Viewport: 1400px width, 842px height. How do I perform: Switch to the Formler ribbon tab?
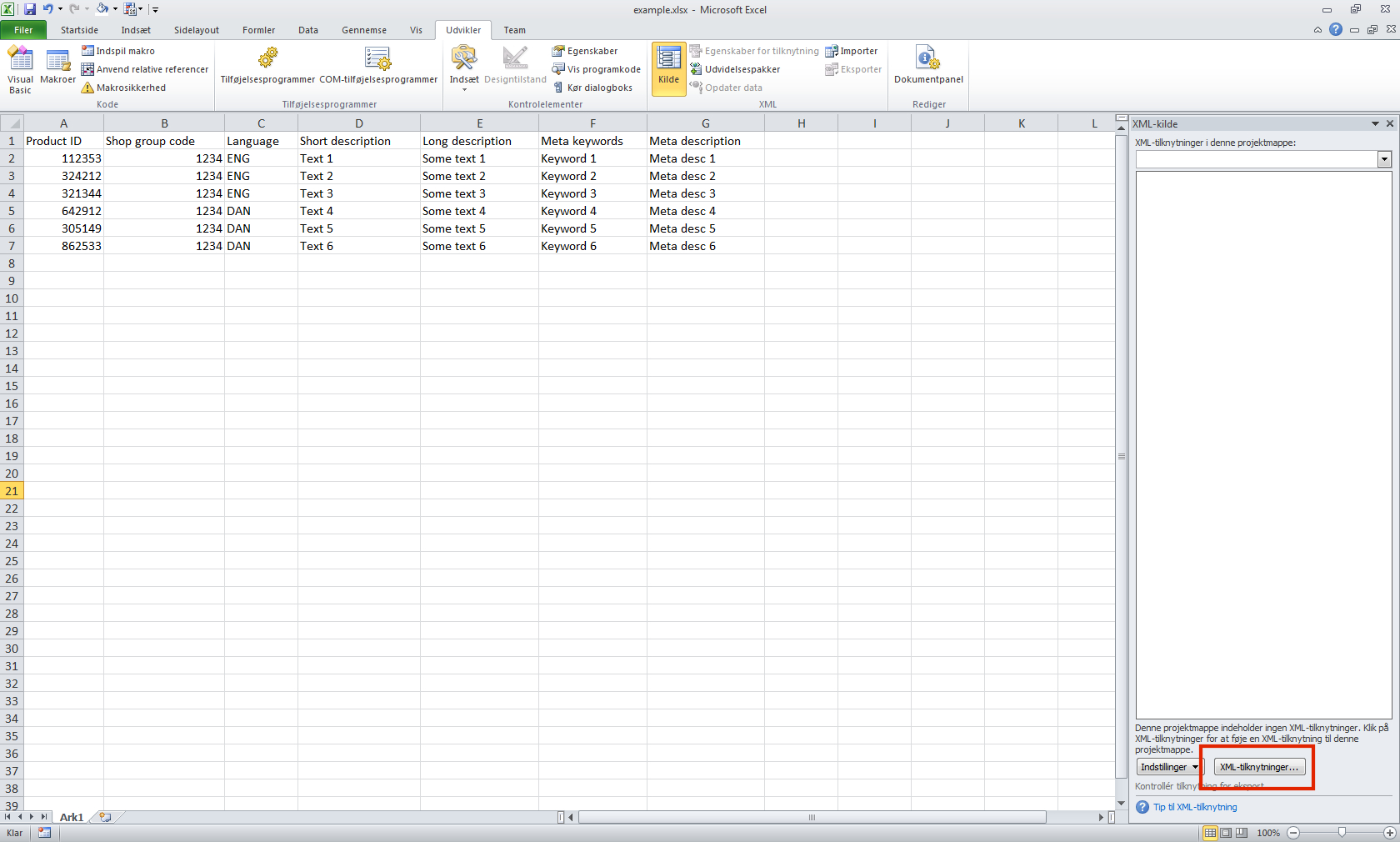click(x=258, y=29)
